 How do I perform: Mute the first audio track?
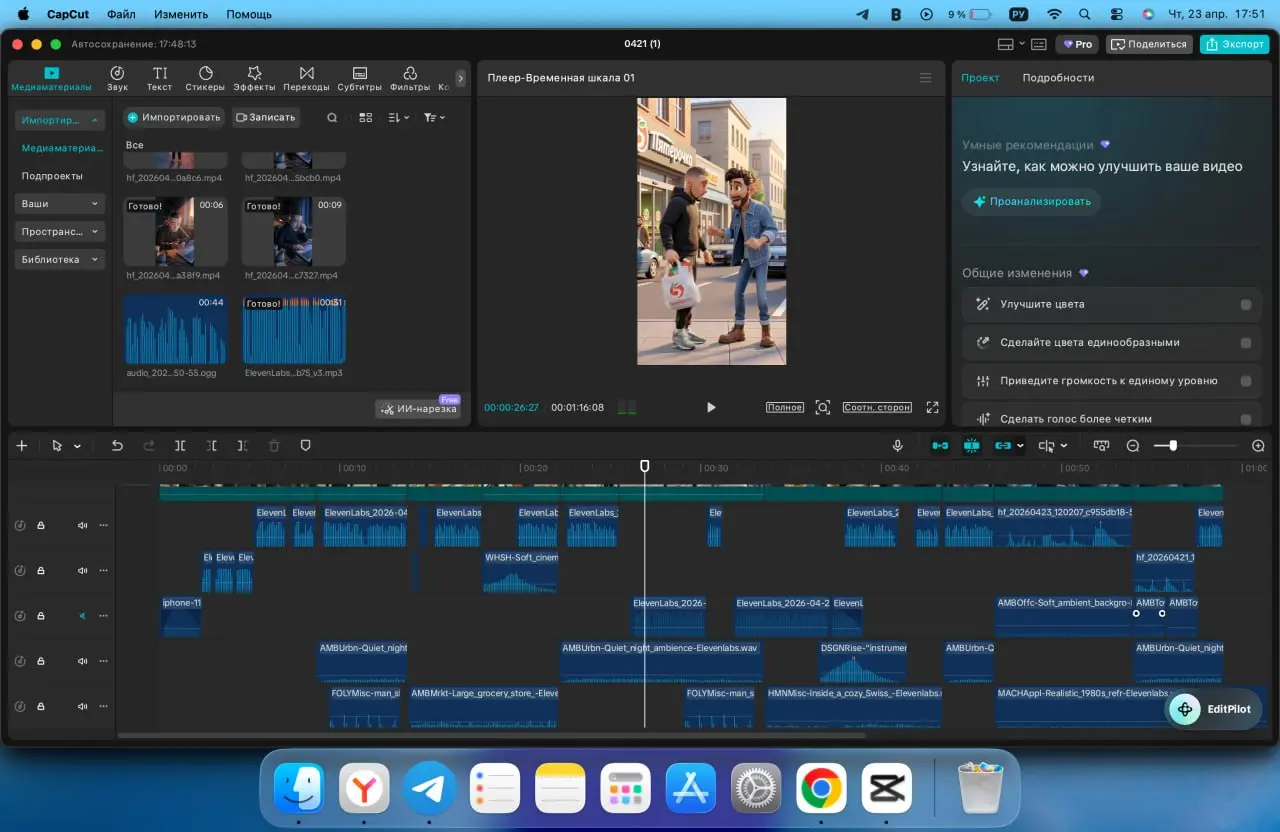tap(83, 525)
